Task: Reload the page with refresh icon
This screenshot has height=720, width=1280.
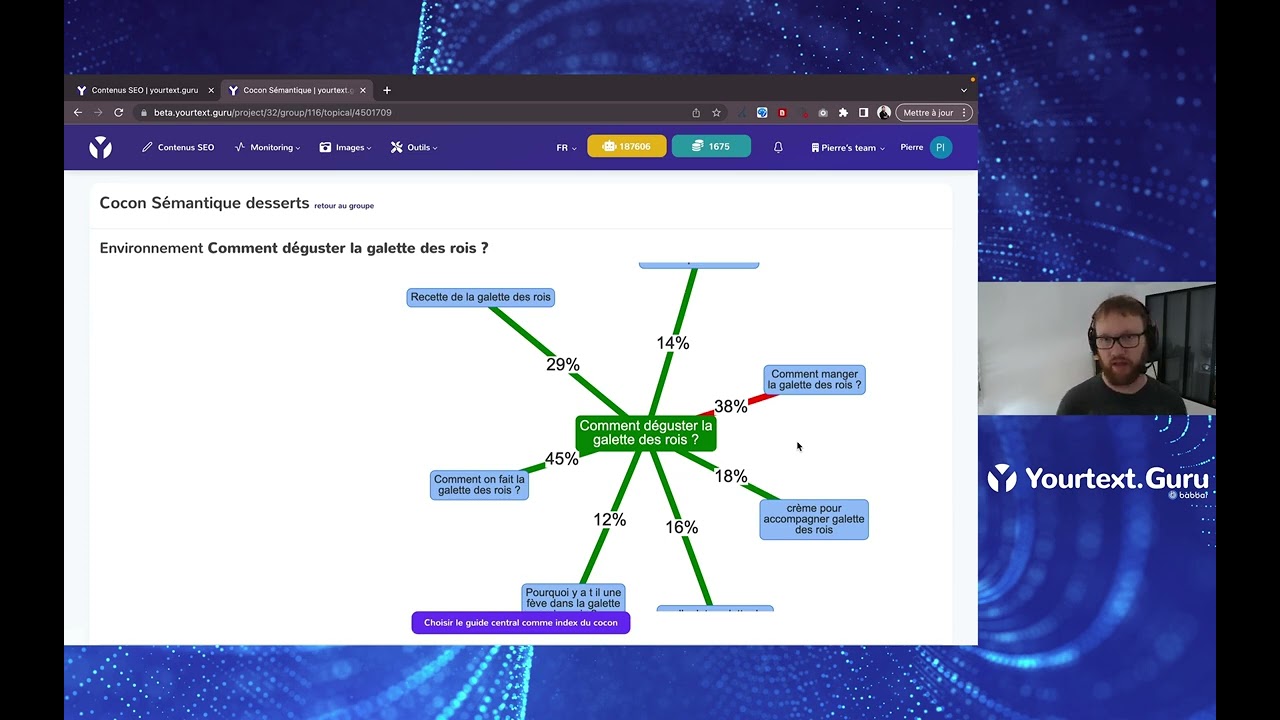Action: [118, 113]
